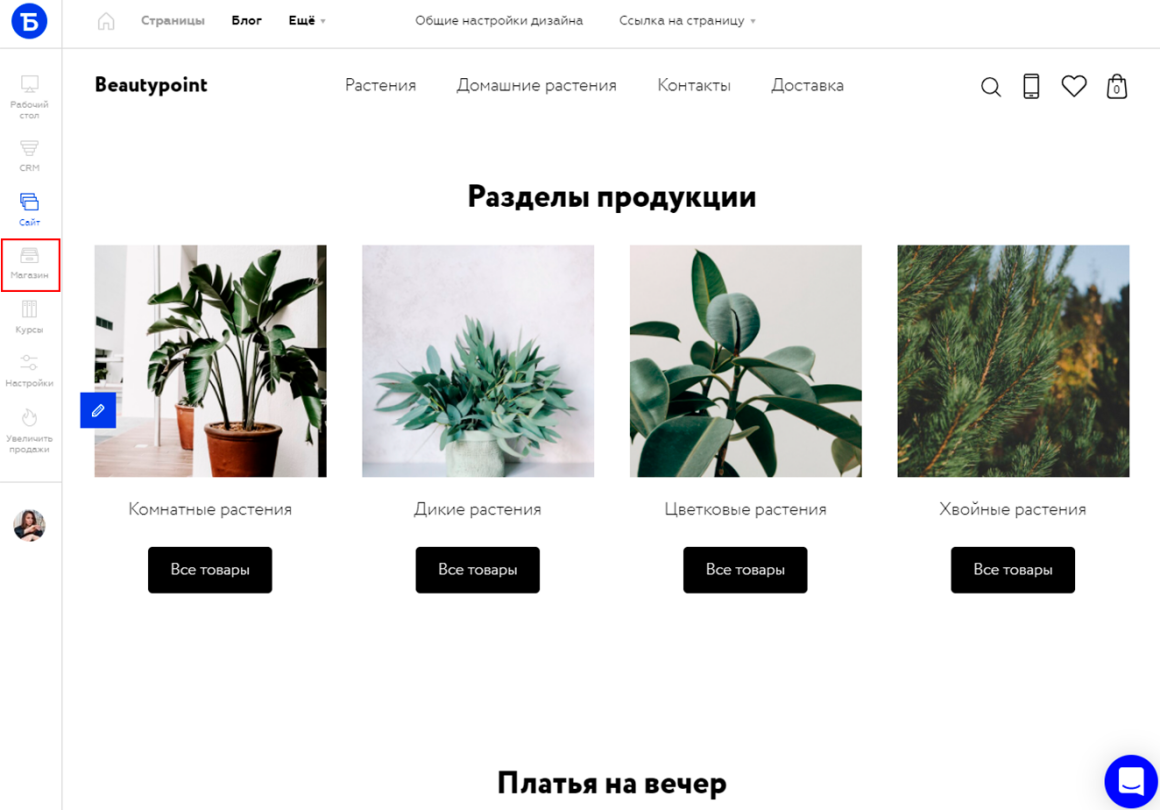1160x810 pixels.
Task: Click the Увеличить продажи flame icon
Action: click(x=30, y=417)
